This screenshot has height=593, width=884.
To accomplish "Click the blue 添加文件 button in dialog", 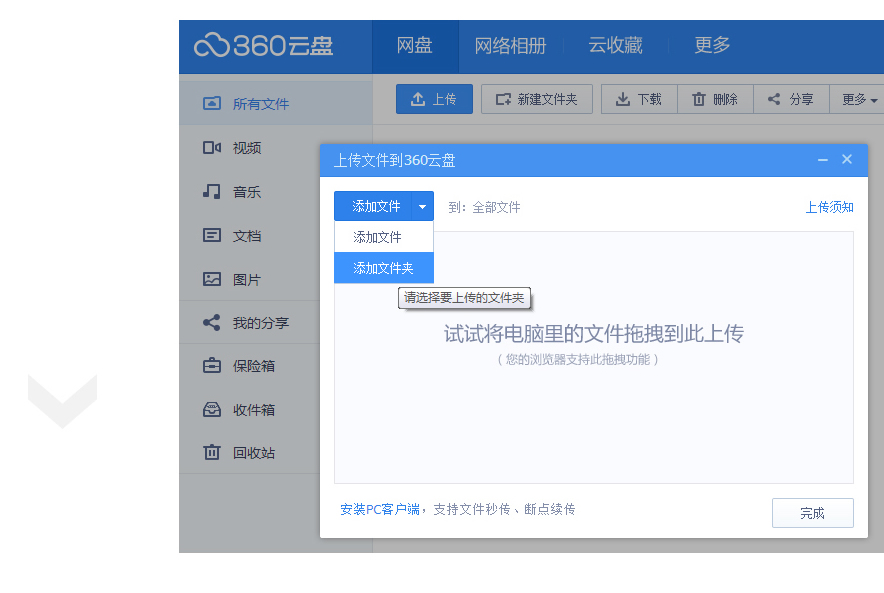I will (x=373, y=206).
